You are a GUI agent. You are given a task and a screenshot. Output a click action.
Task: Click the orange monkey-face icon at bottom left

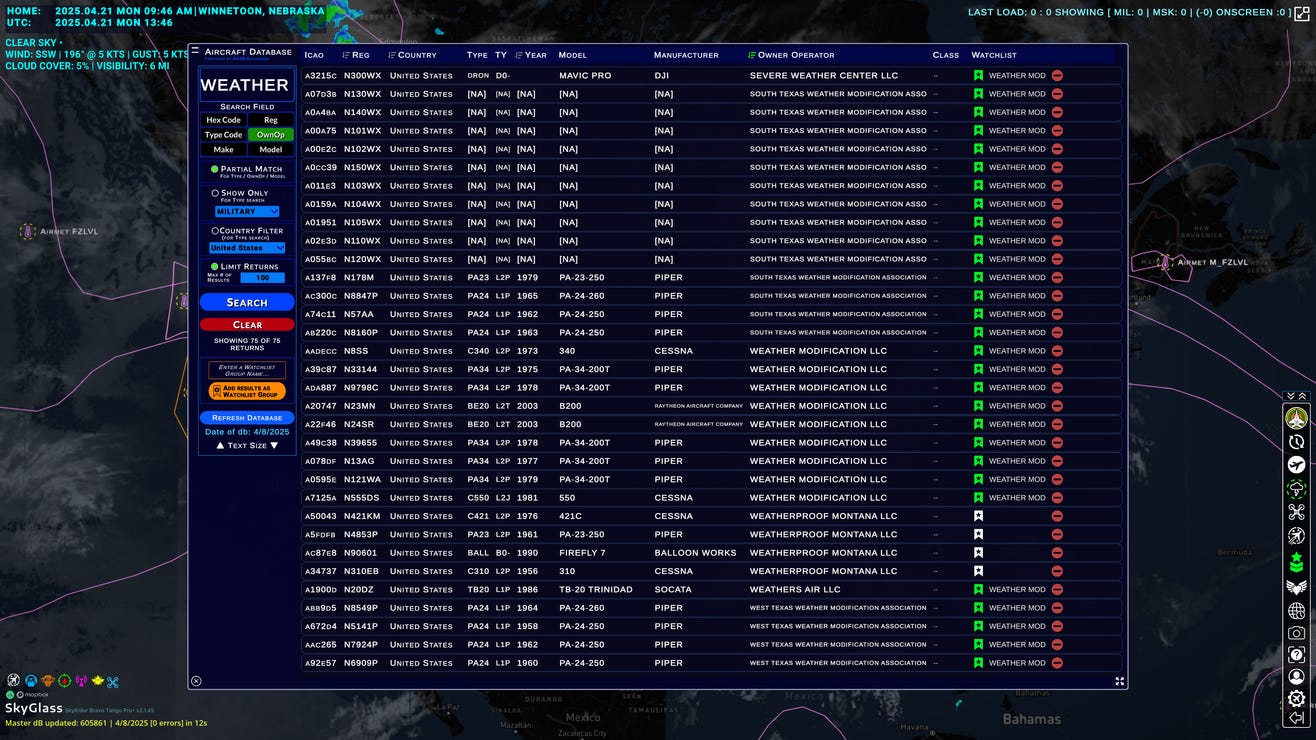click(48, 681)
